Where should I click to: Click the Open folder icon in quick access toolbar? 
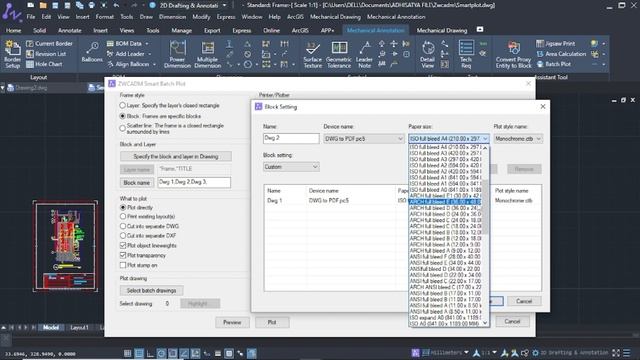click(x=43, y=5)
